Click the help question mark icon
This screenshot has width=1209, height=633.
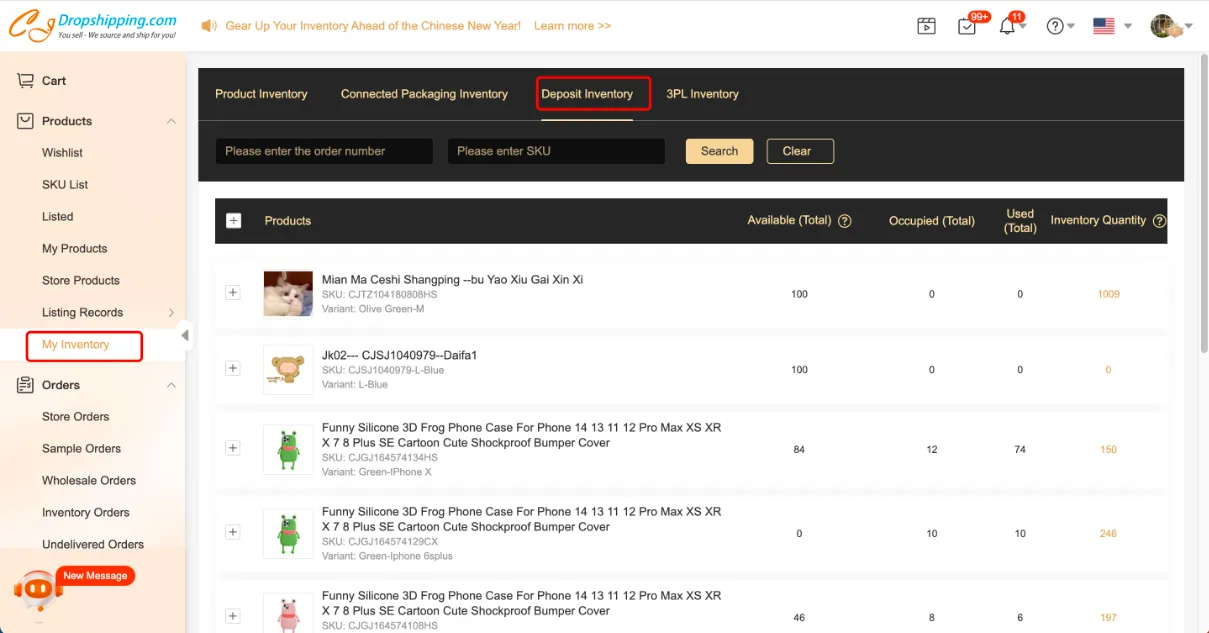[x=1055, y=27]
